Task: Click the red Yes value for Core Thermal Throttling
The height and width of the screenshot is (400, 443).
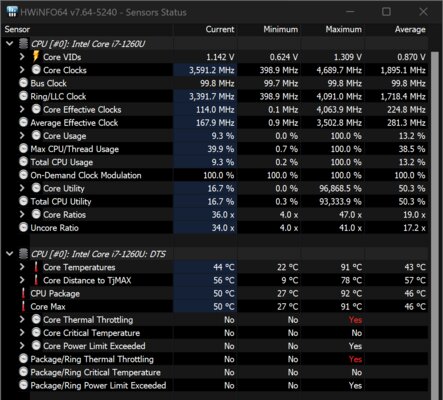Action: (x=355, y=320)
